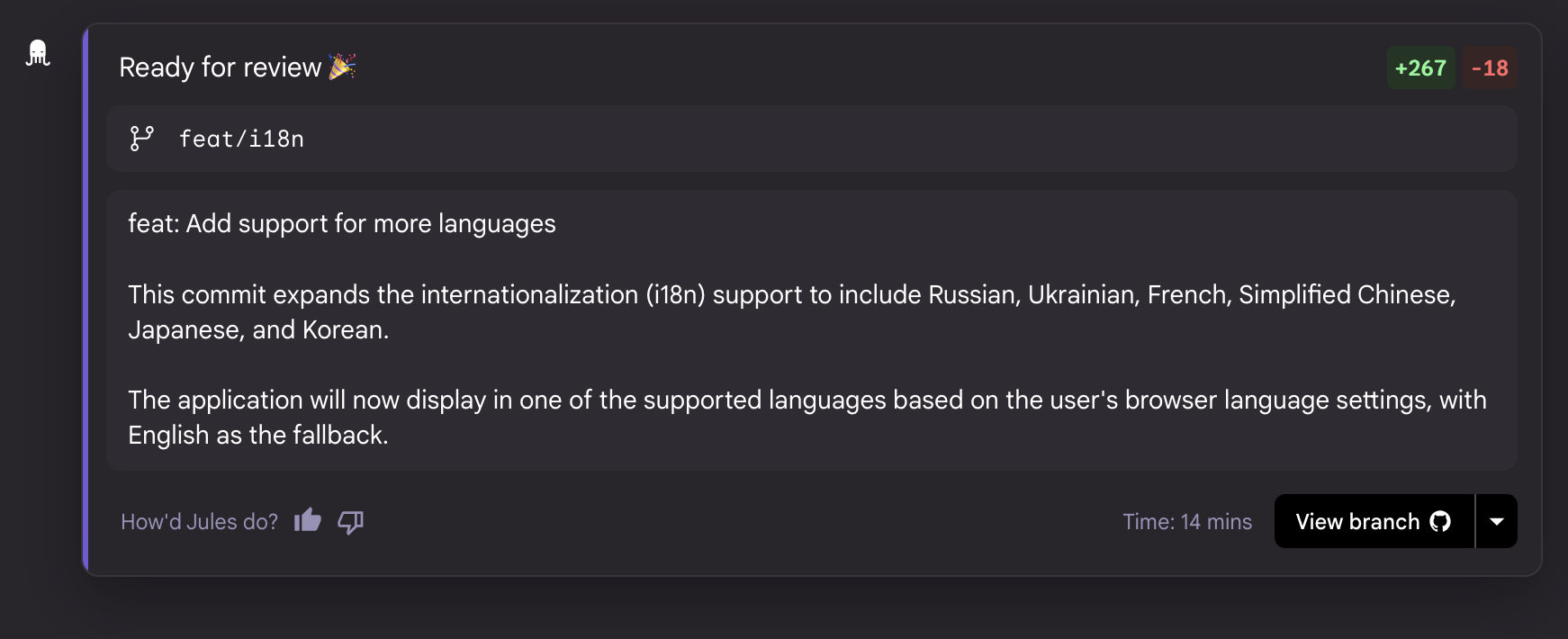The height and width of the screenshot is (639, 1568).
Task: Click the How'd Jules do? label
Action: click(x=200, y=521)
